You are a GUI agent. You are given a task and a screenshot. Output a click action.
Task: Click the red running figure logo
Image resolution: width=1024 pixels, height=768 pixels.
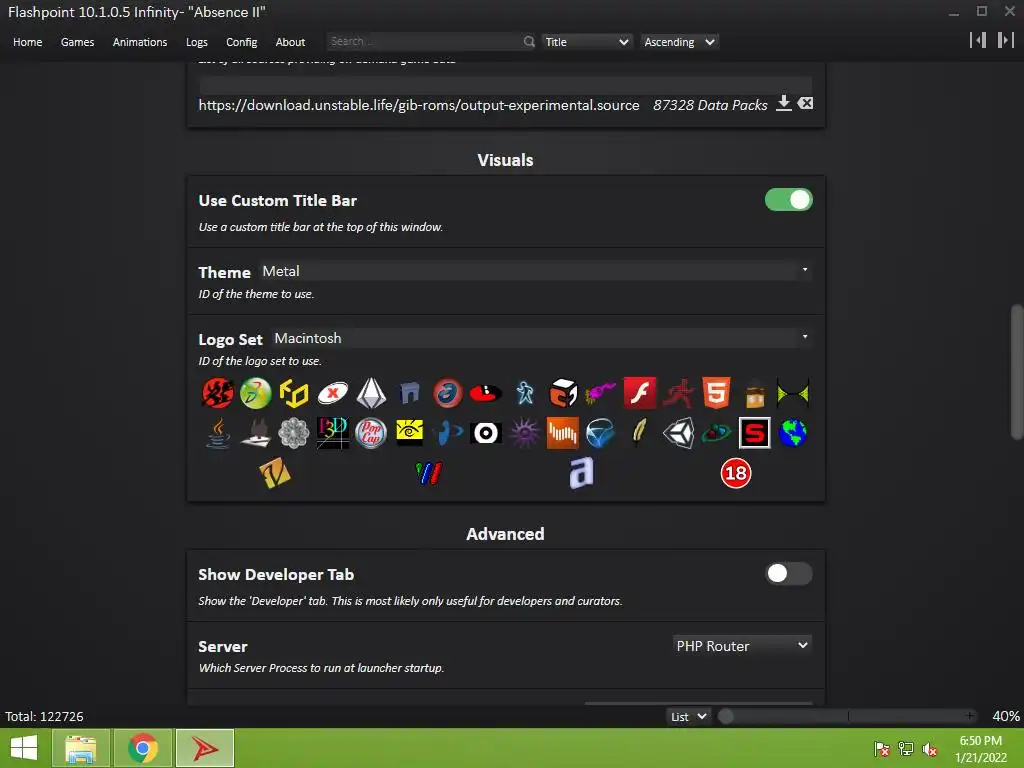[x=678, y=393]
